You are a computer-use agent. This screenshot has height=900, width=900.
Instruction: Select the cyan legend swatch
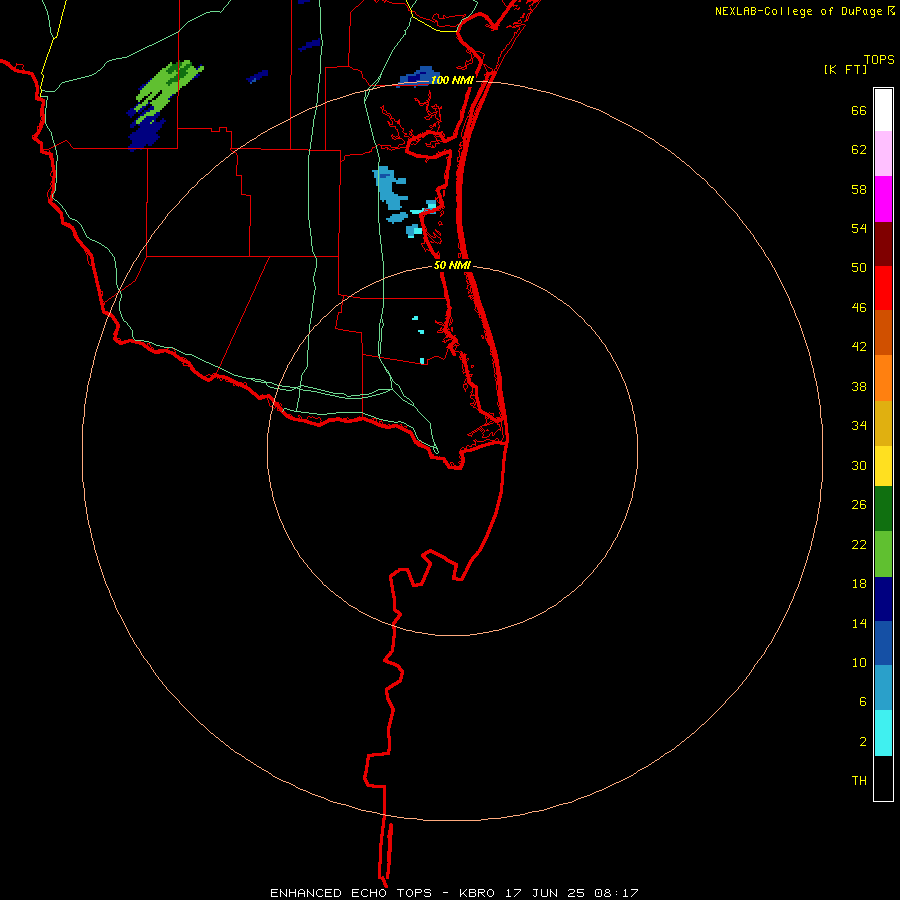[883, 732]
